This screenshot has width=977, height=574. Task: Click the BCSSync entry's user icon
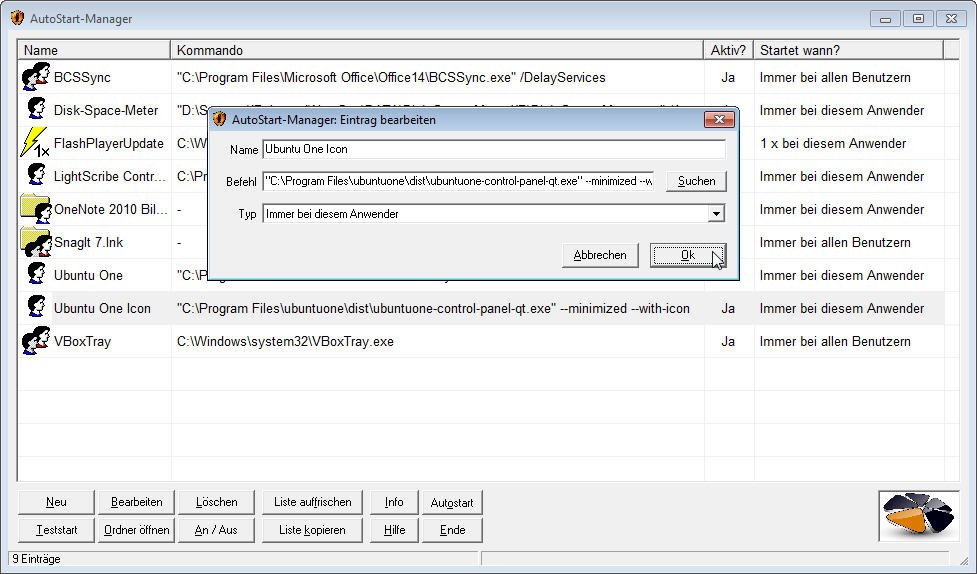click(36, 77)
